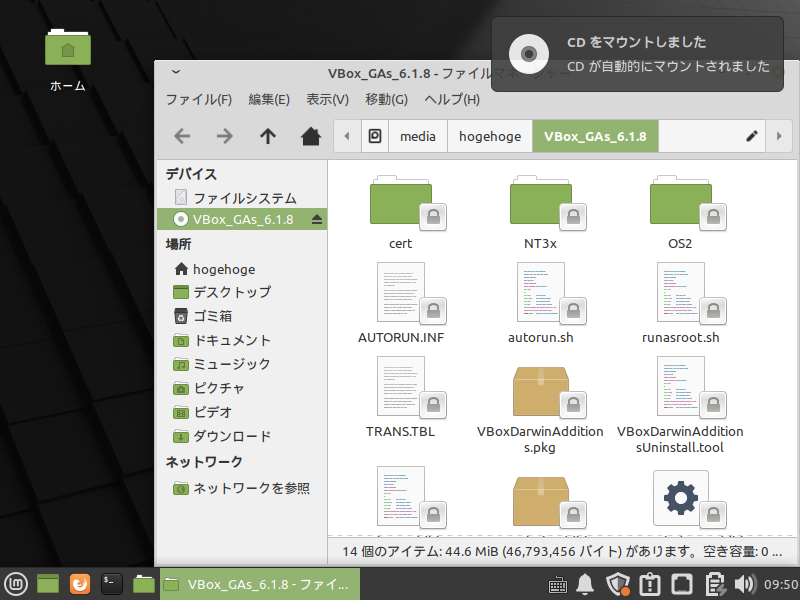Open ビデオ in sidebar

(x=242, y=412)
